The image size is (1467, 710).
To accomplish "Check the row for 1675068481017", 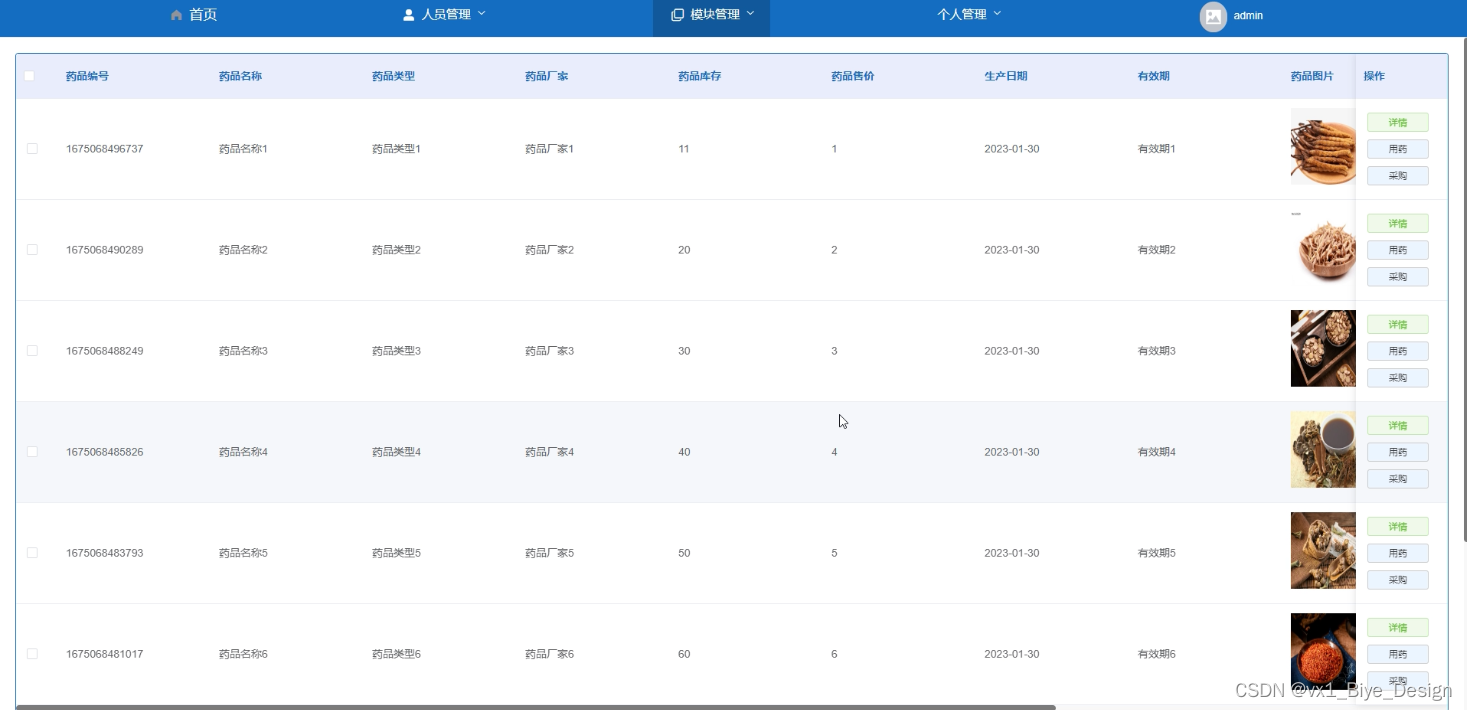I will pyautogui.click(x=32, y=654).
